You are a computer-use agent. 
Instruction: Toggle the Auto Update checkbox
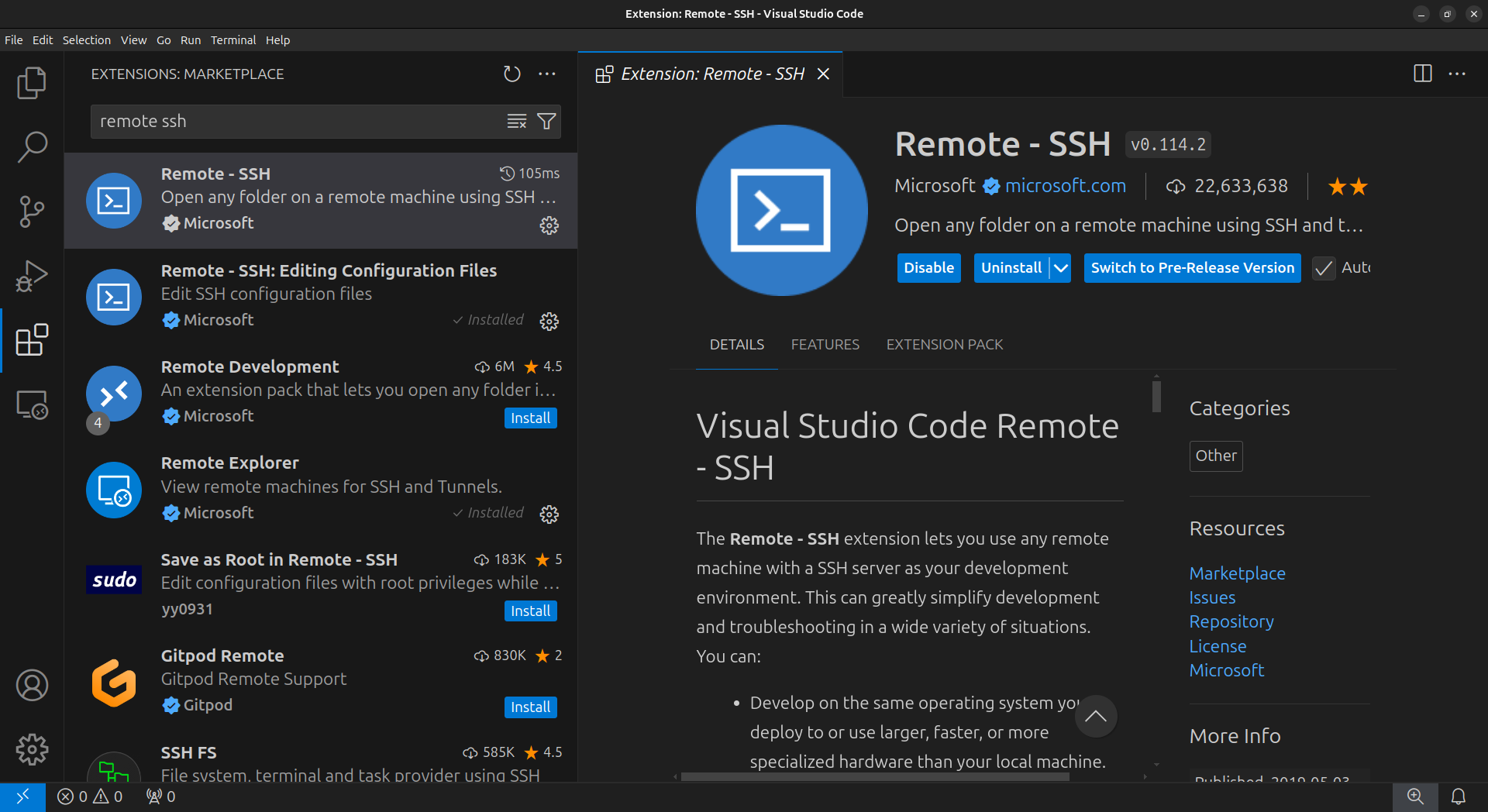(1324, 268)
